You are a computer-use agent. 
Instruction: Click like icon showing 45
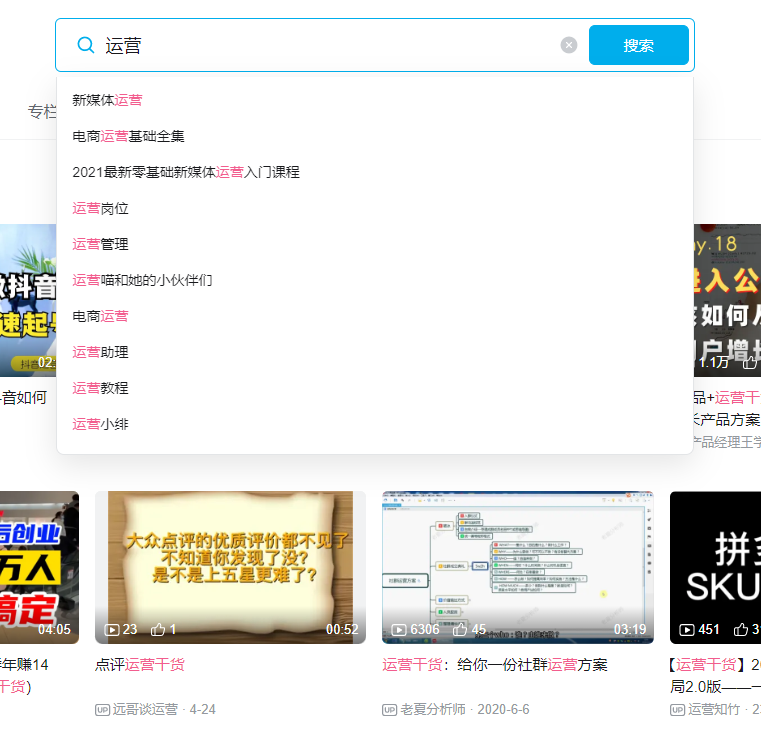click(460, 629)
